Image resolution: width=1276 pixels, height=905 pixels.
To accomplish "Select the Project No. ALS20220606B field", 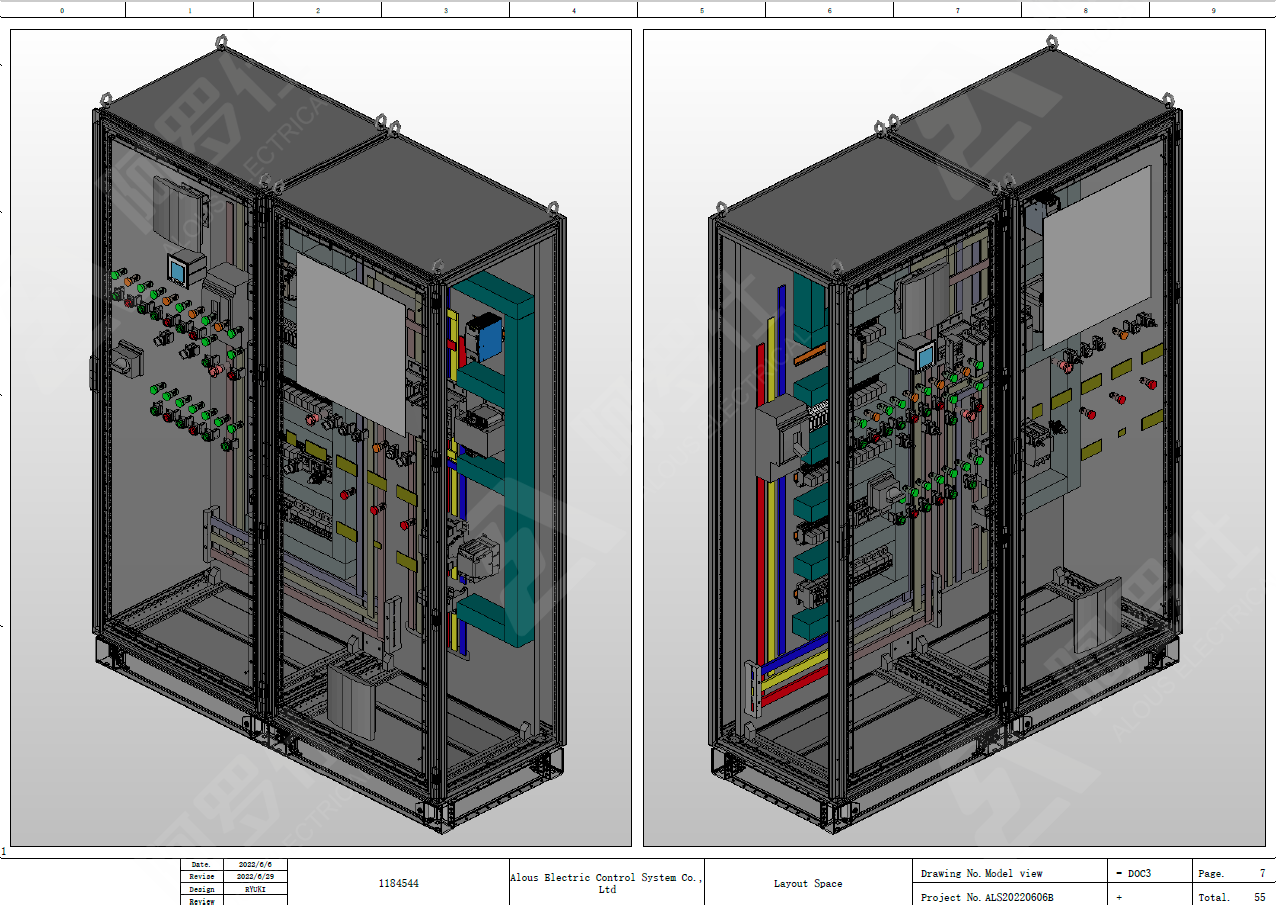I will pyautogui.click(x=1009, y=897).
